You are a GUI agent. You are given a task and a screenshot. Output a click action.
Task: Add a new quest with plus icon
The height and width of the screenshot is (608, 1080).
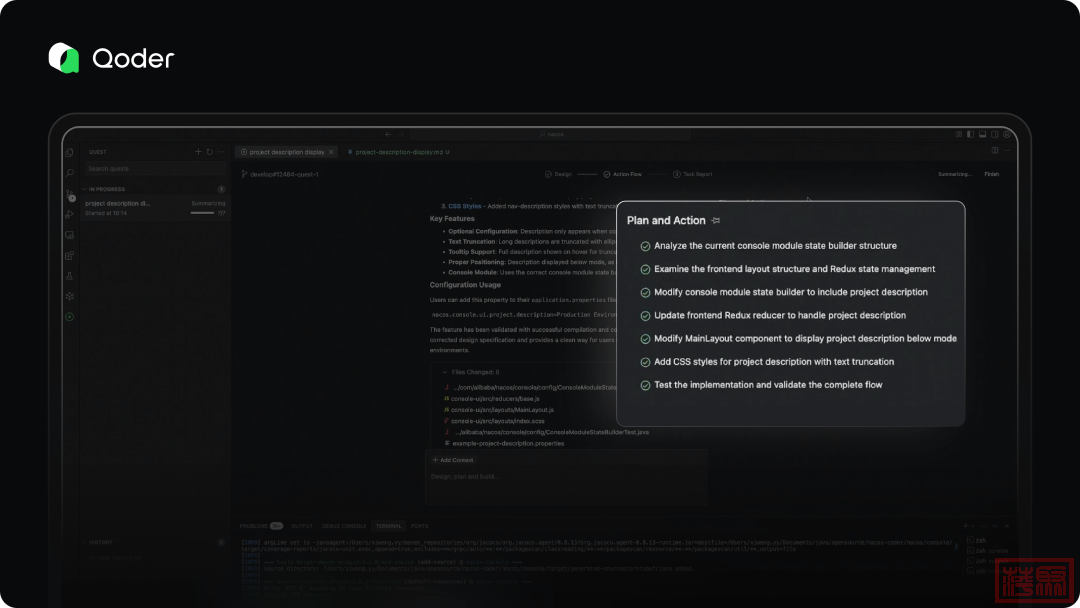[x=198, y=152]
